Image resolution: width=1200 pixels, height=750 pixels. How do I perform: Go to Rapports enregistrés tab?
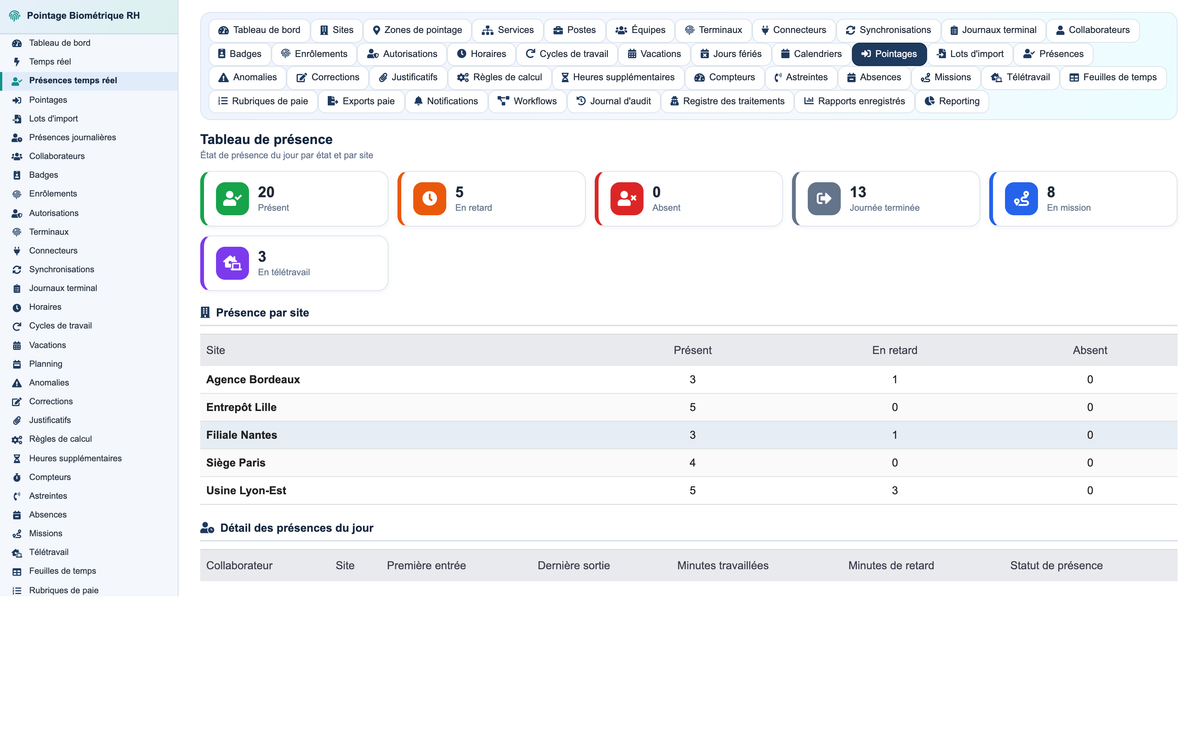(x=855, y=101)
